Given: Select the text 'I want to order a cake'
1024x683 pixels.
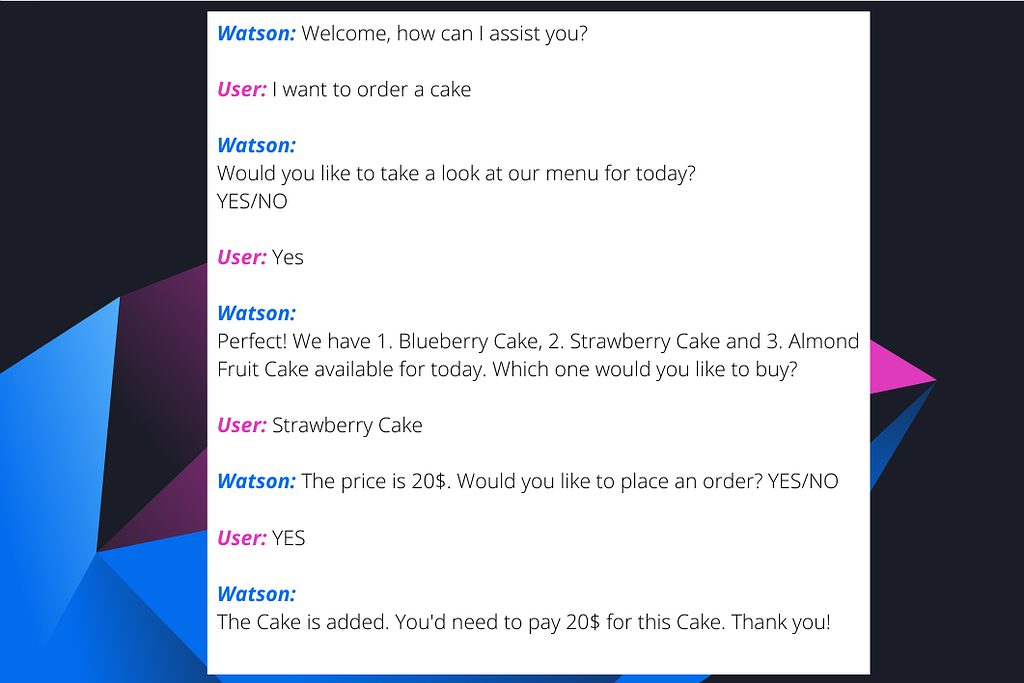Looking at the screenshot, I should (371, 89).
